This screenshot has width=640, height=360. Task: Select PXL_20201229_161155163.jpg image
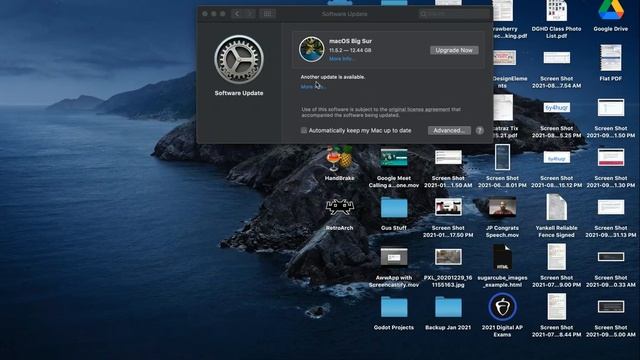click(448, 258)
